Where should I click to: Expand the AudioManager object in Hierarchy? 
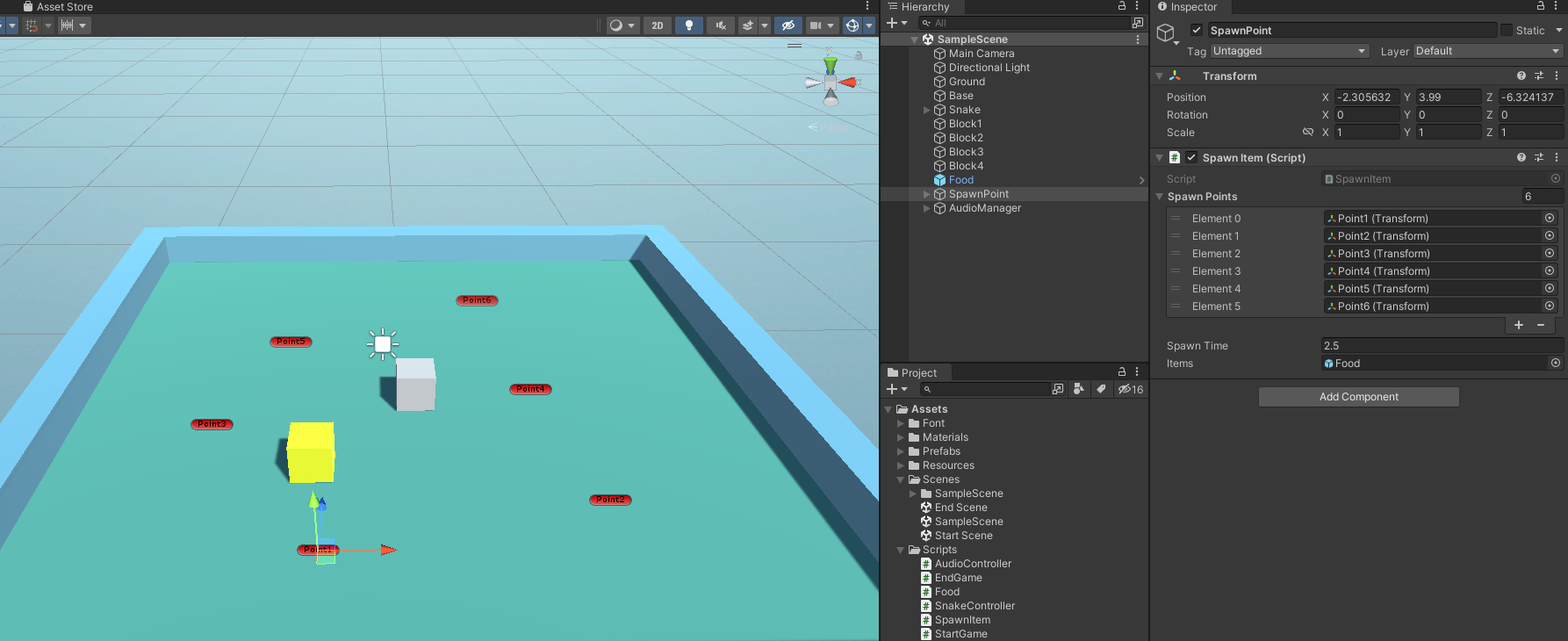(x=926, y=208)
